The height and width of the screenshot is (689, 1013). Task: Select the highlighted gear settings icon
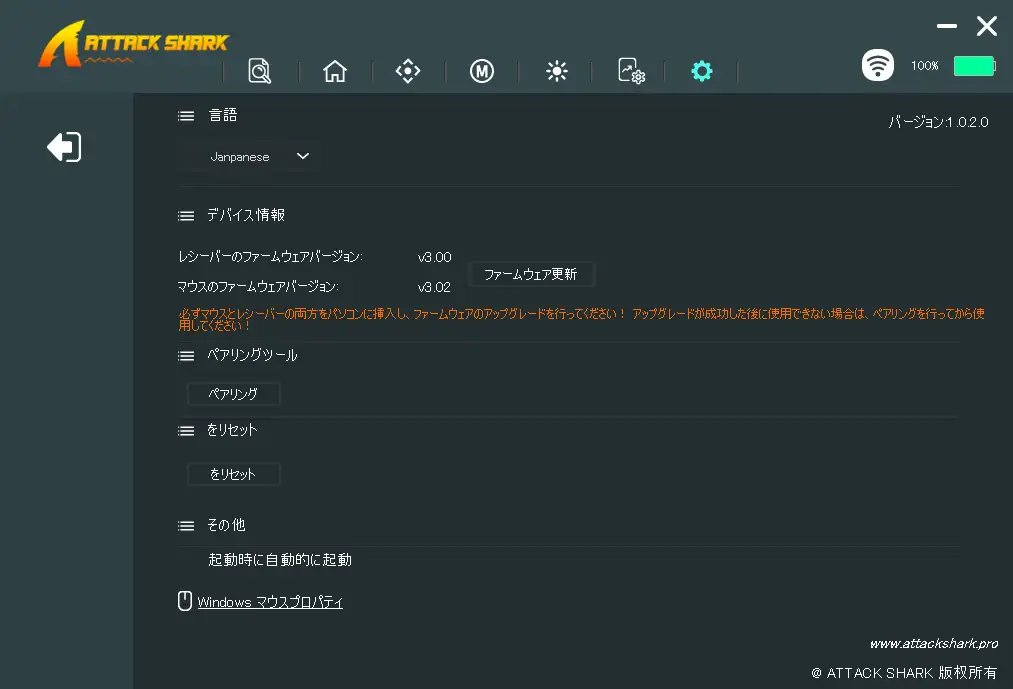point(702,71)
